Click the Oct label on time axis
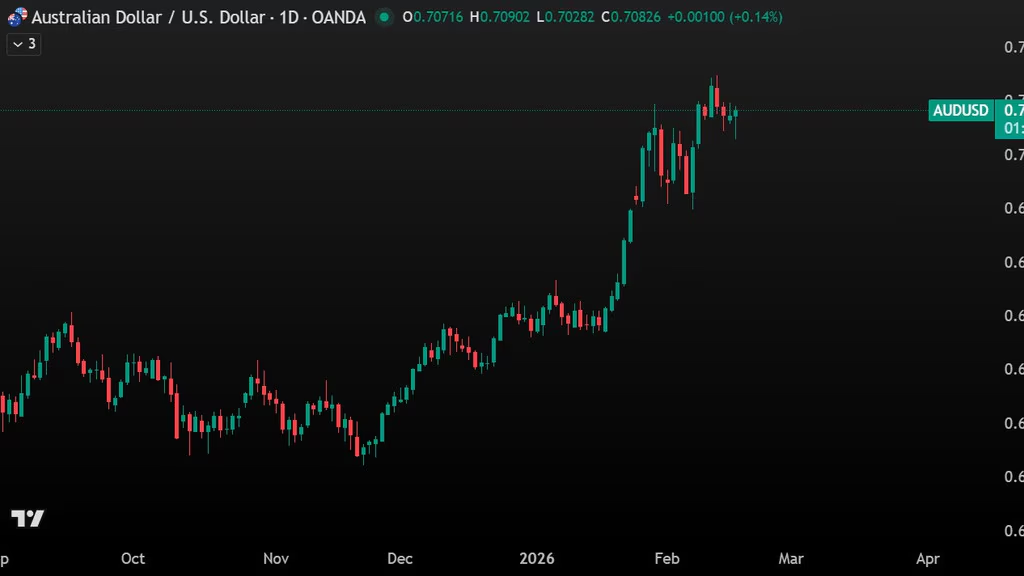 pyautogui.click(x=133, y=558)
